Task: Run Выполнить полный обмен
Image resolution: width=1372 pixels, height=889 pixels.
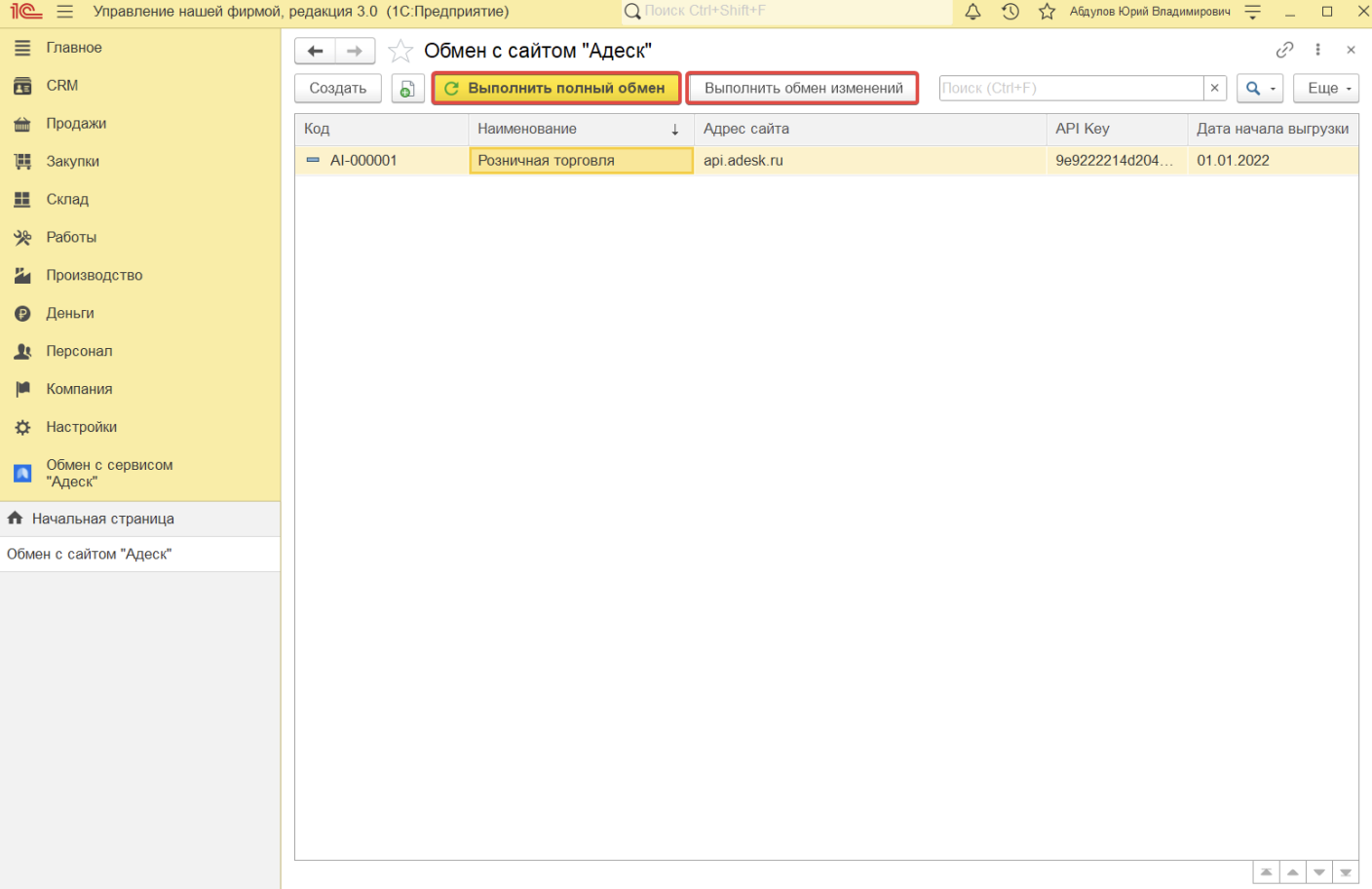Action: [556, 88]
